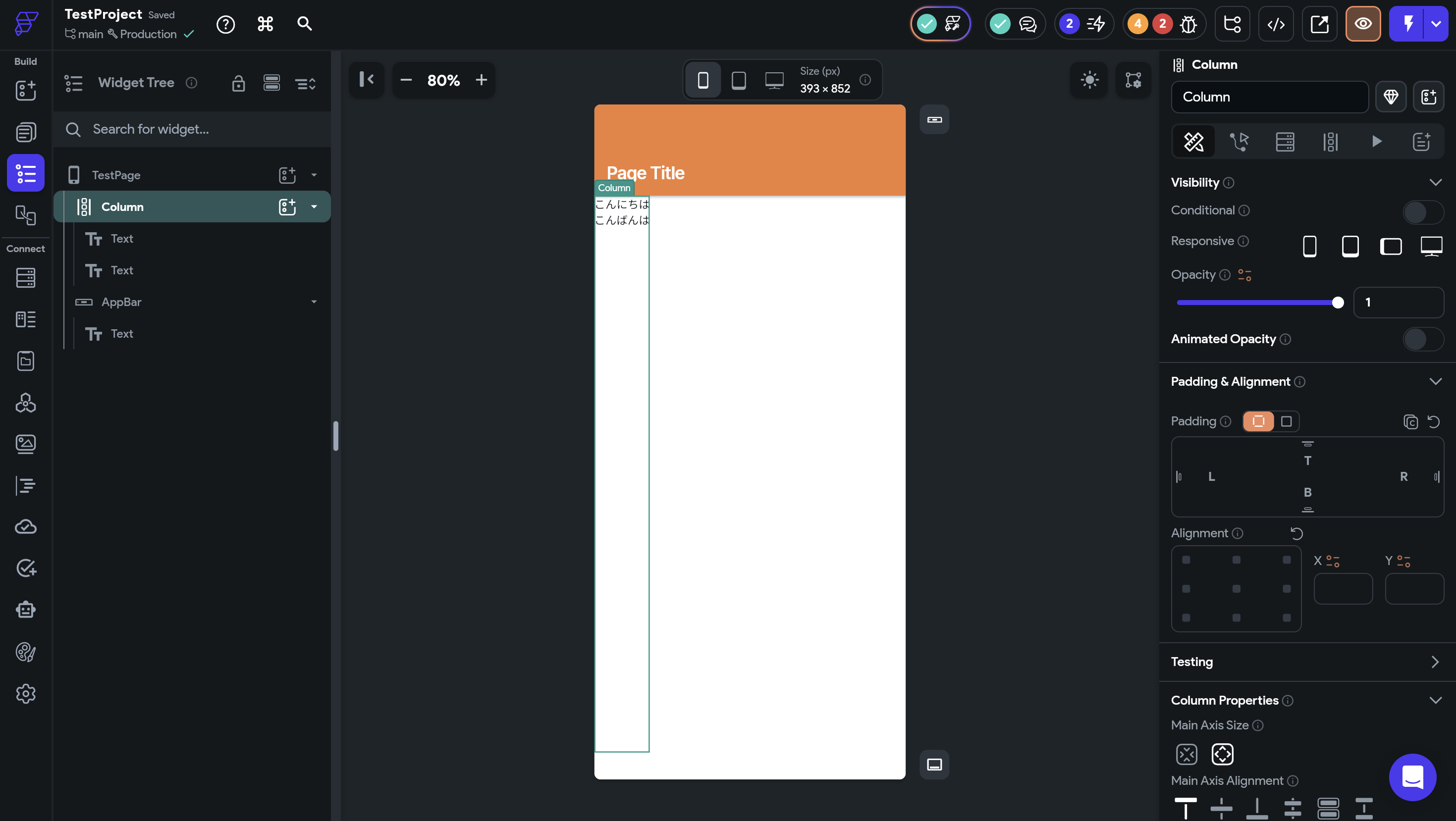The height and width of the screenshot is (821, 1456).
Task: Lock the widget tree with the padlock icon
Action: (x=238, y=83)
